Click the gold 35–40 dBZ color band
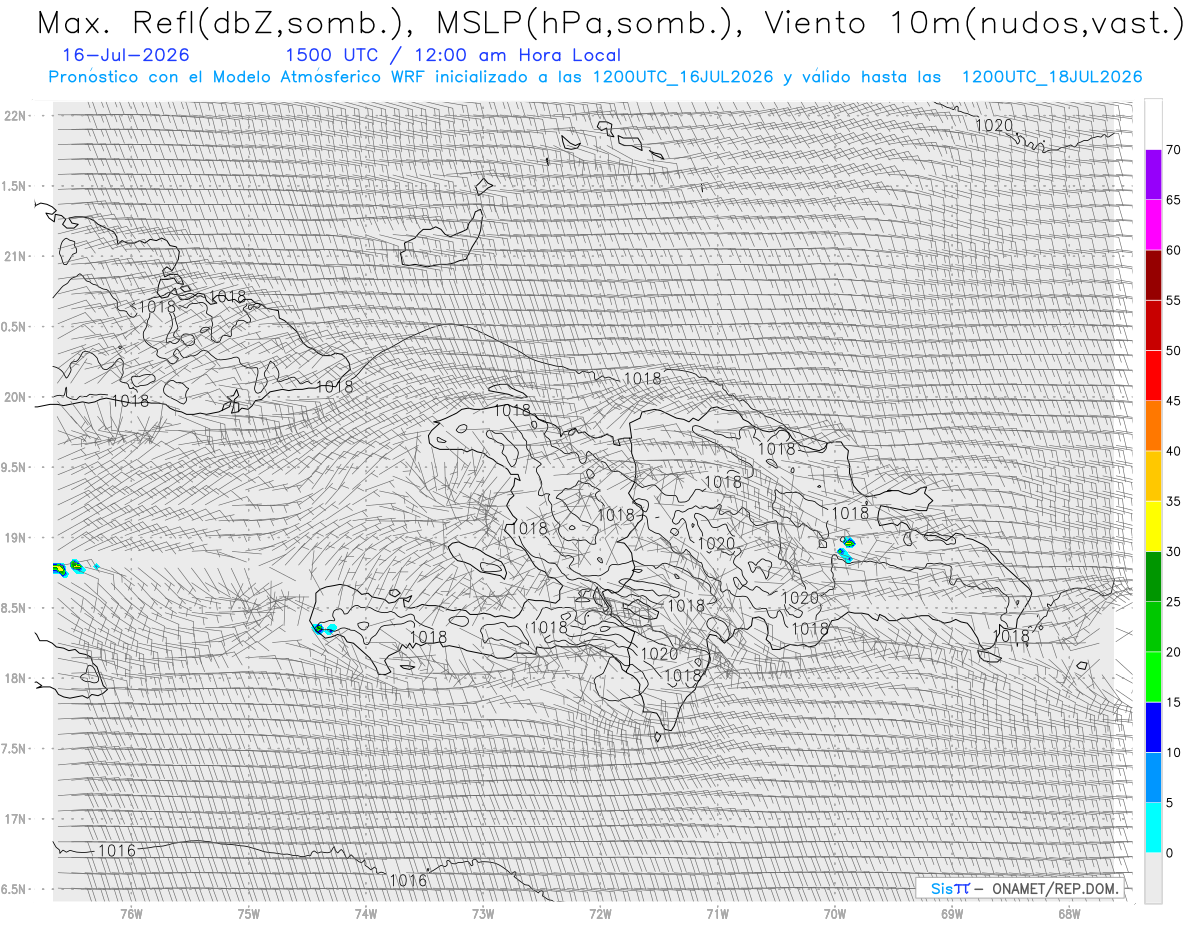Image resolution: width=1200 pixels, height=927 pixels. click(x=1153, y=476)
